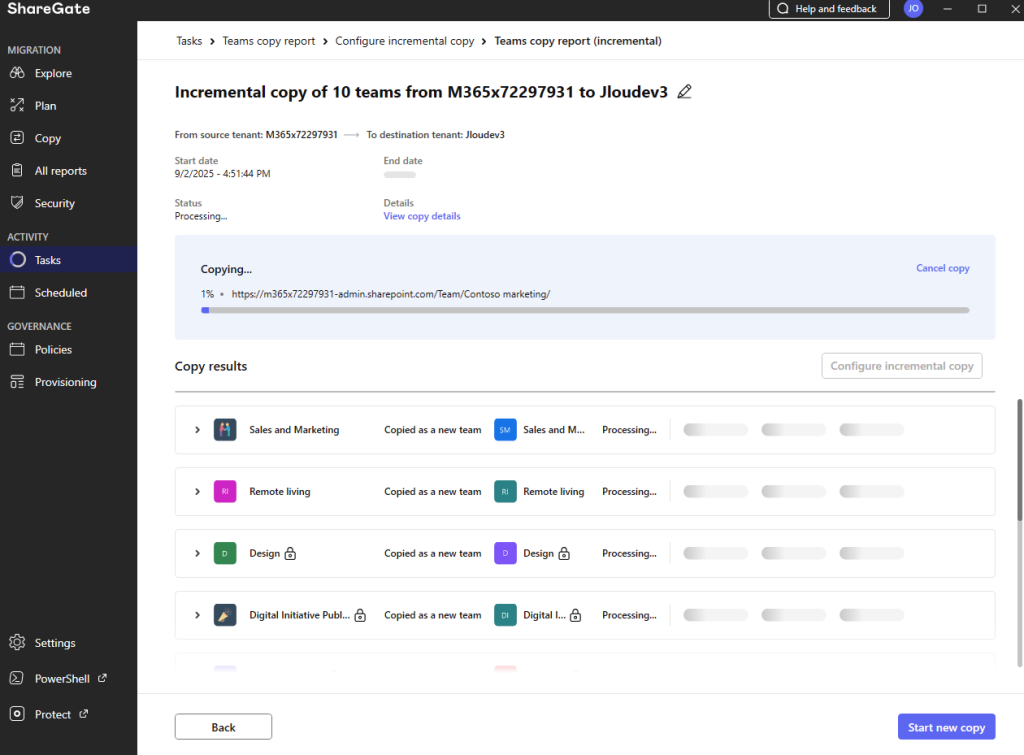Open Explore via the binoculars icon
1024x755 pixels.
click(17, 72)
